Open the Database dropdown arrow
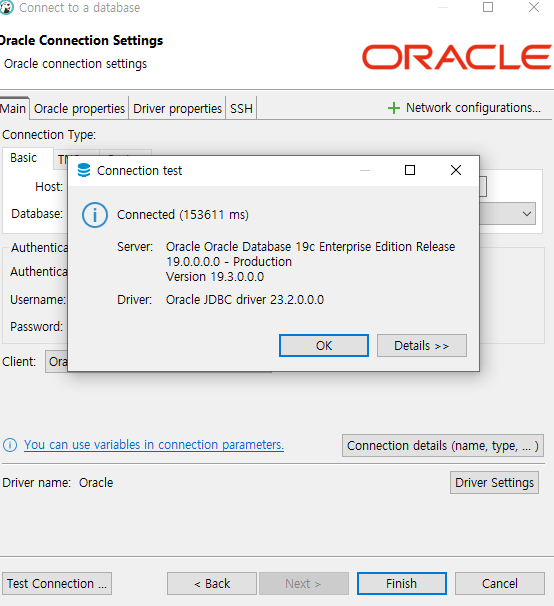 pyautogui.click(x=526, y=214)
